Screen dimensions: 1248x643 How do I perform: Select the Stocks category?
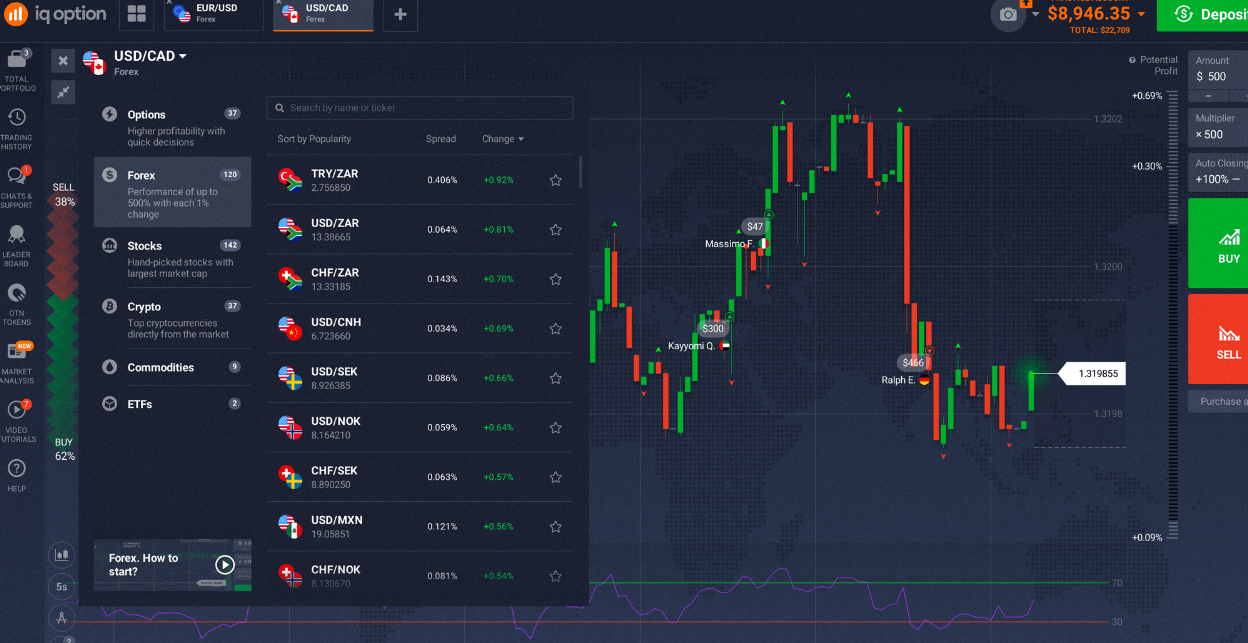click(172, 258)
